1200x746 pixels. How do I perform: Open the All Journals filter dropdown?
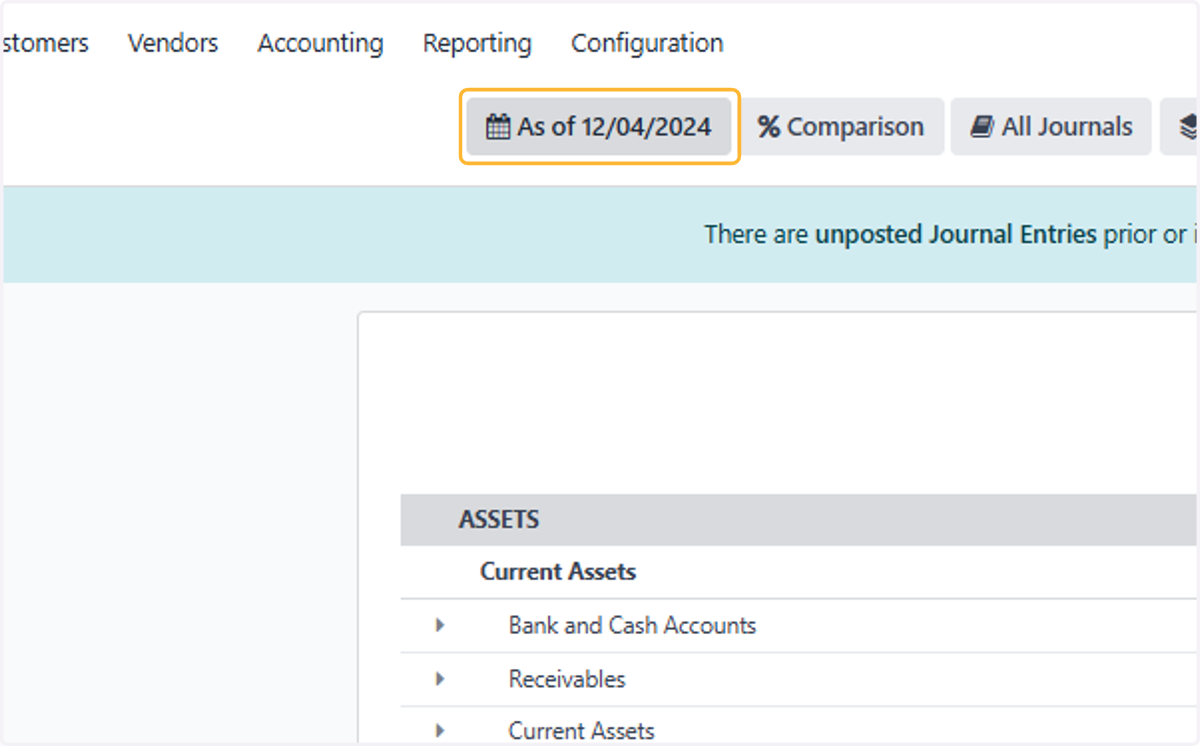(x=1051, y=127)
